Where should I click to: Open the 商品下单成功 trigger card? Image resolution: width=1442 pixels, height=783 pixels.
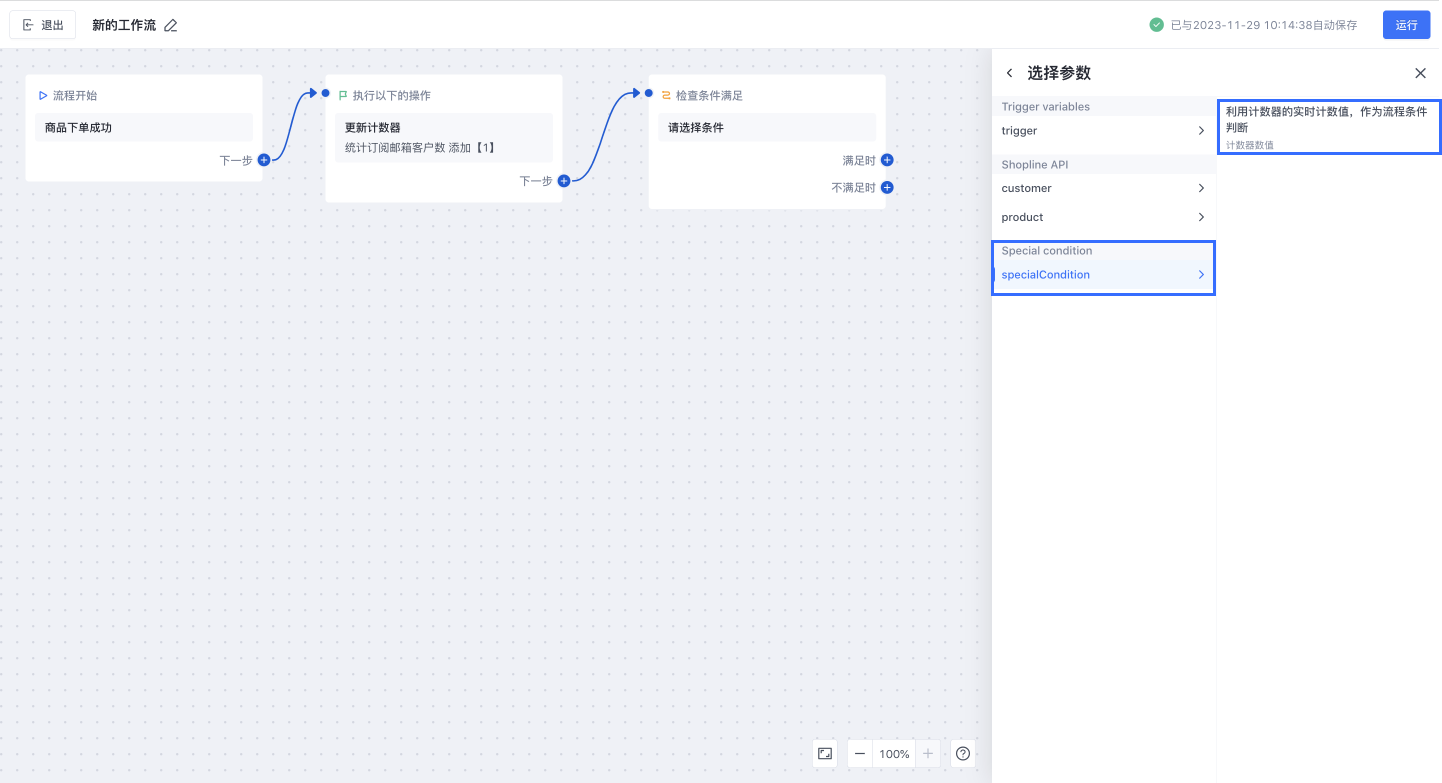[144, 128]
